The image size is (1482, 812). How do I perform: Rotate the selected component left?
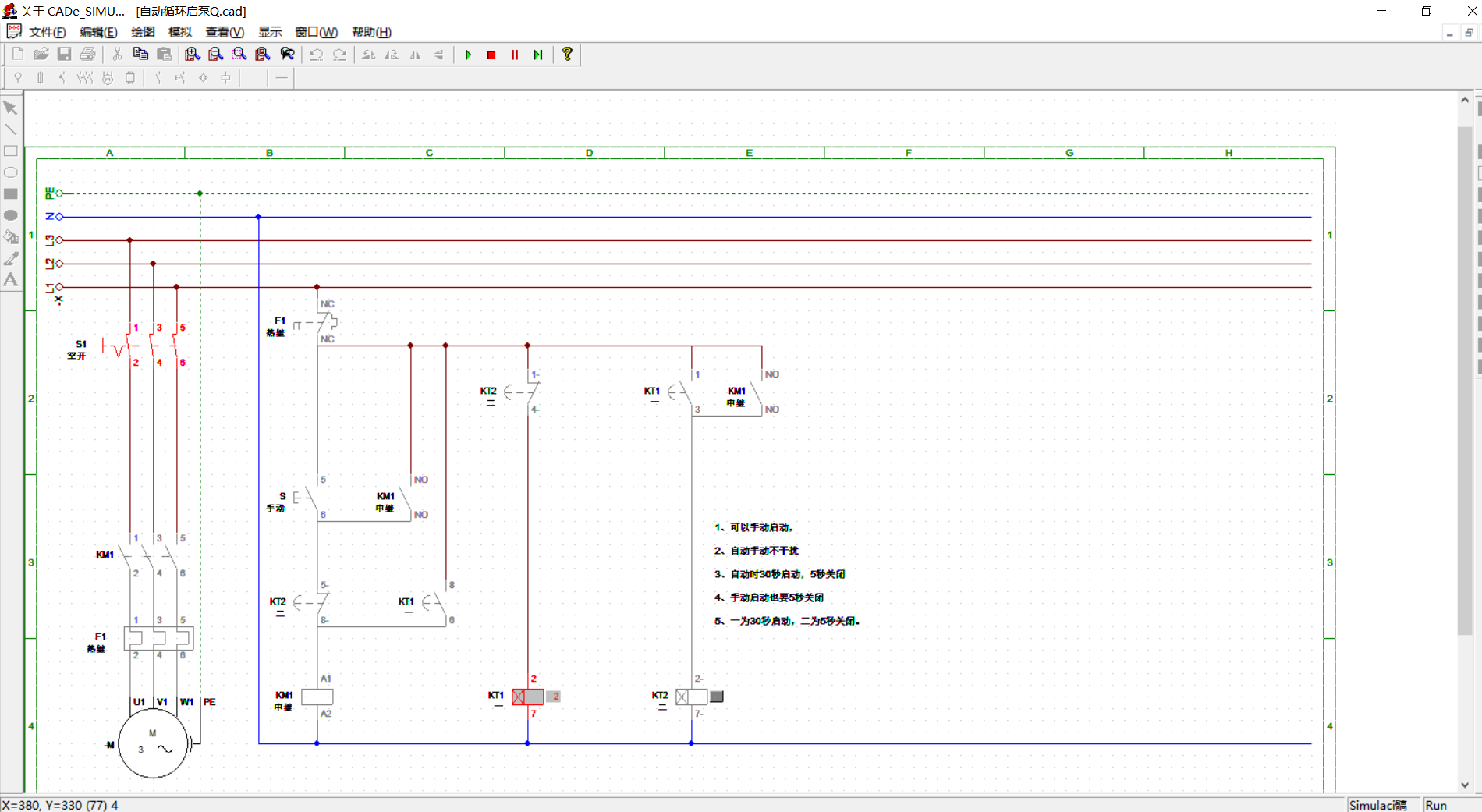[368, 54]
